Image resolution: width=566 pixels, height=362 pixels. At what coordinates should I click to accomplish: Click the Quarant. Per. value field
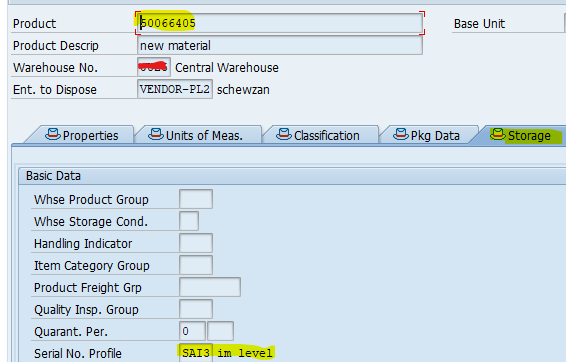tap(192, 331)
